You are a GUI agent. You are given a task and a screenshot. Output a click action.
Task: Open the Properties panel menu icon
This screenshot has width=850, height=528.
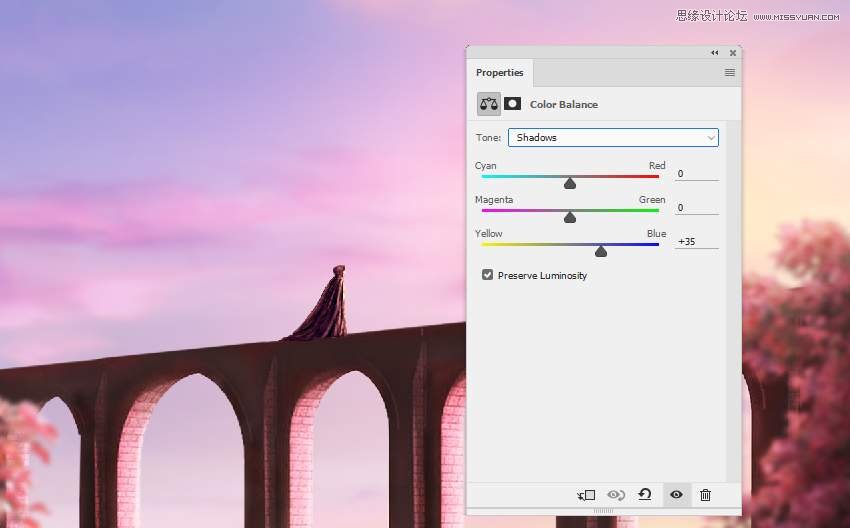(x=730, y=72)
